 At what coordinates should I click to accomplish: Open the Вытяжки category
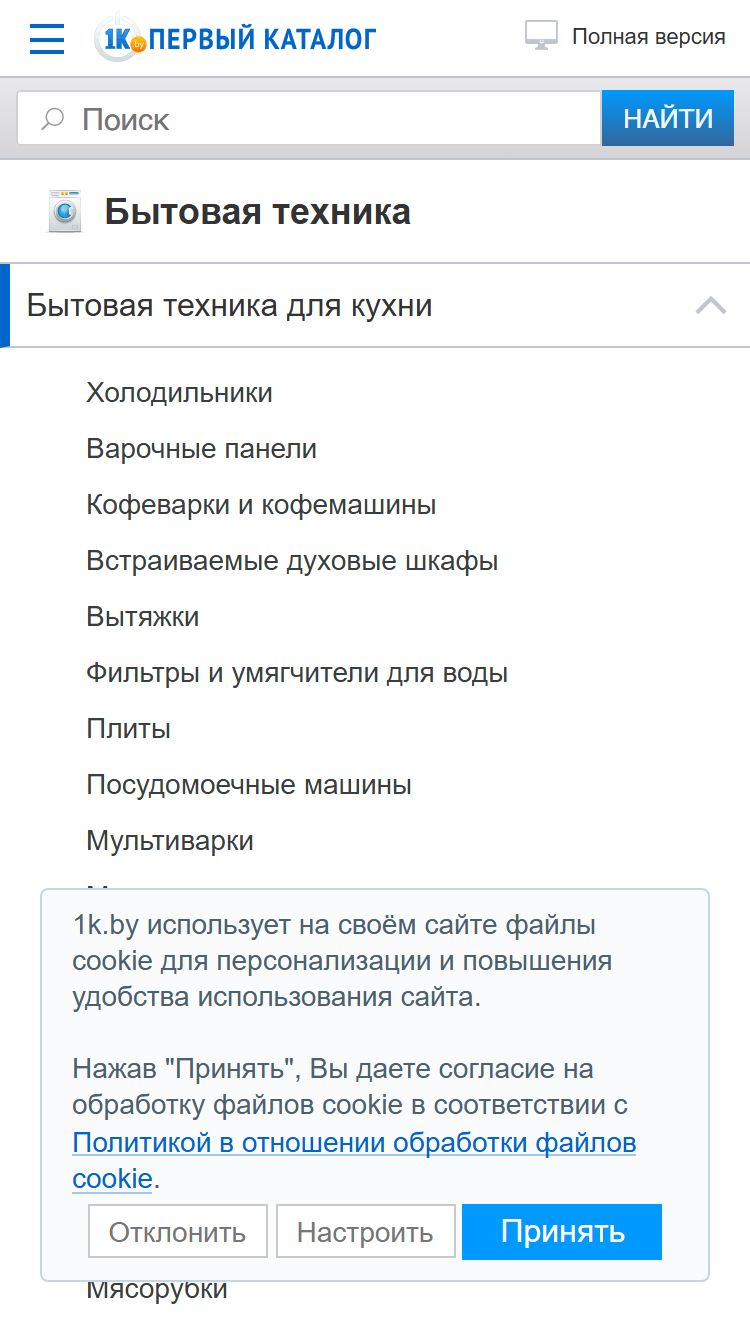(x=142, y=617)
